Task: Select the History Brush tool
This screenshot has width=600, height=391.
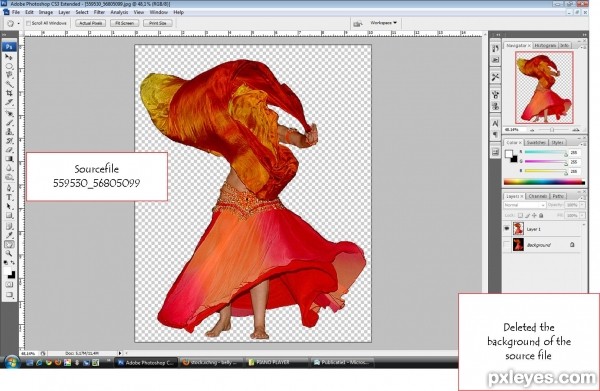Action: [9, 141]
